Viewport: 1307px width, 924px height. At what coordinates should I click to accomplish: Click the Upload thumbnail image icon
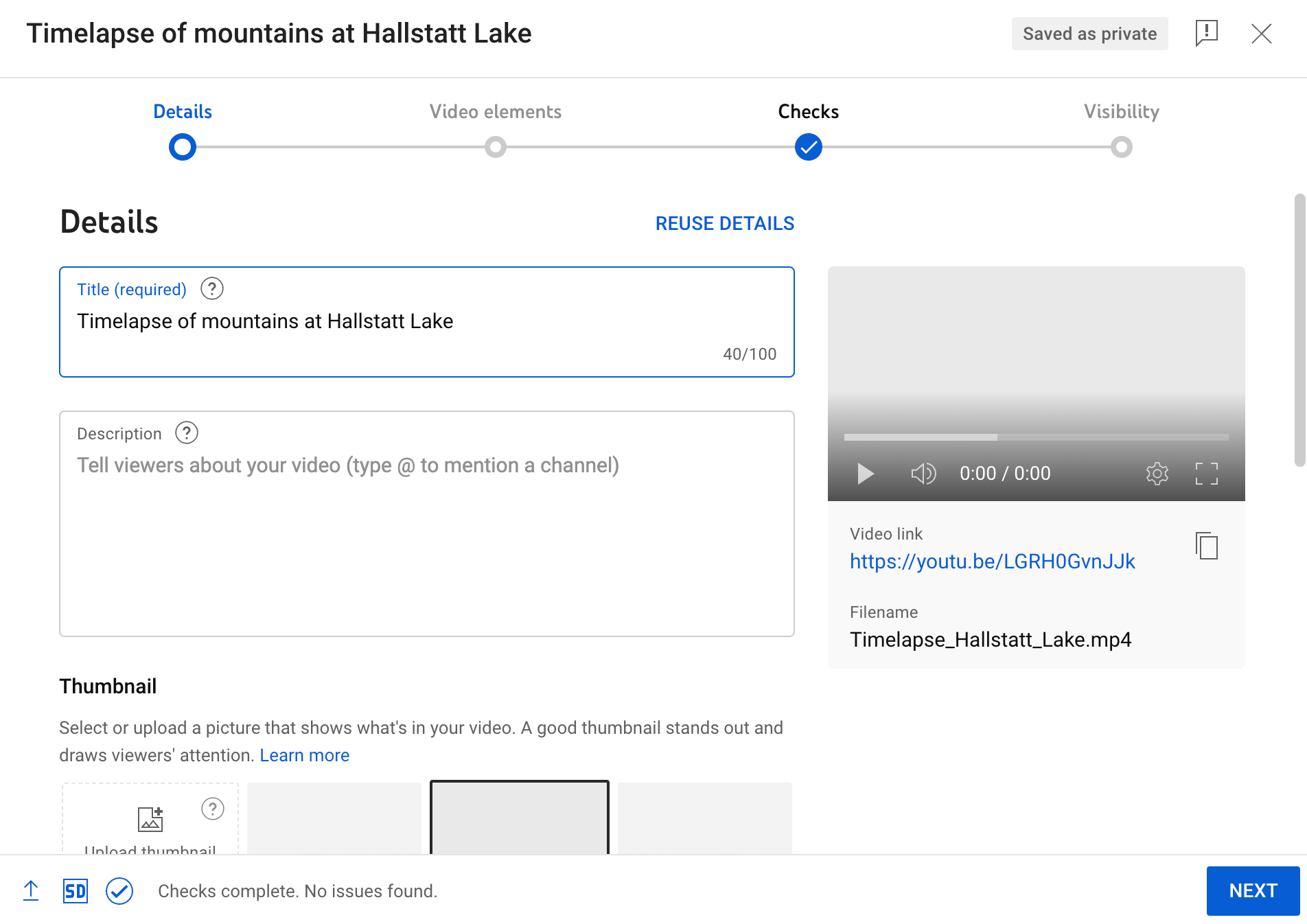tap(150, 819)
